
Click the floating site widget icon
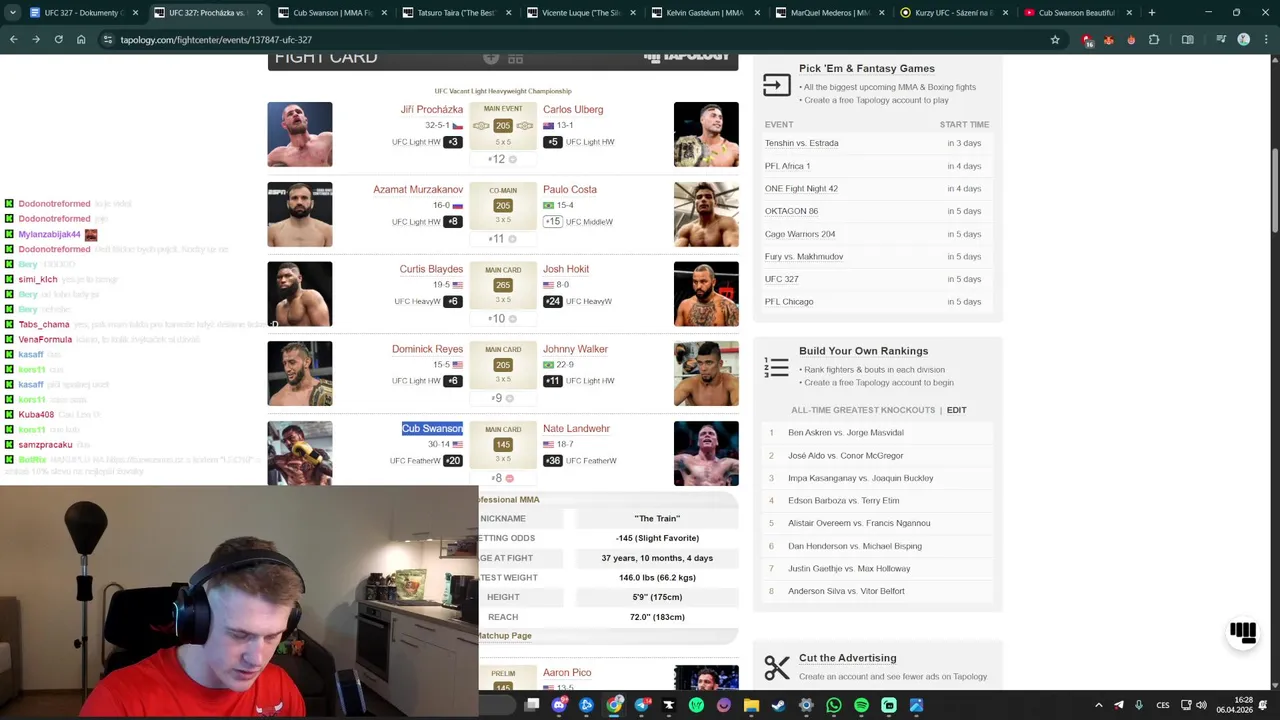(1243, 631)
